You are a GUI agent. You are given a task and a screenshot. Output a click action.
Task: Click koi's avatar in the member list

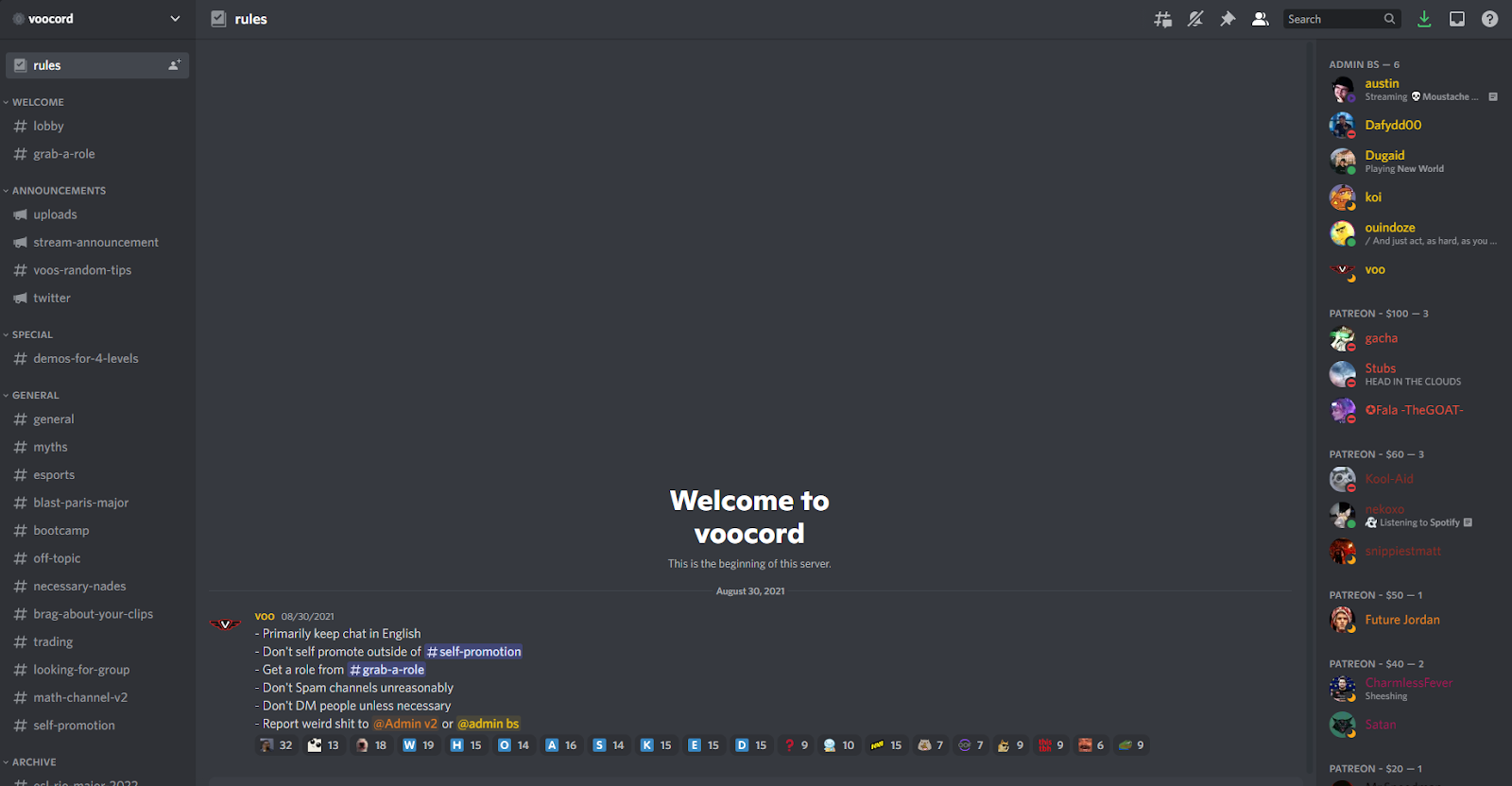pyautogui.click(x=1342, y=197)
